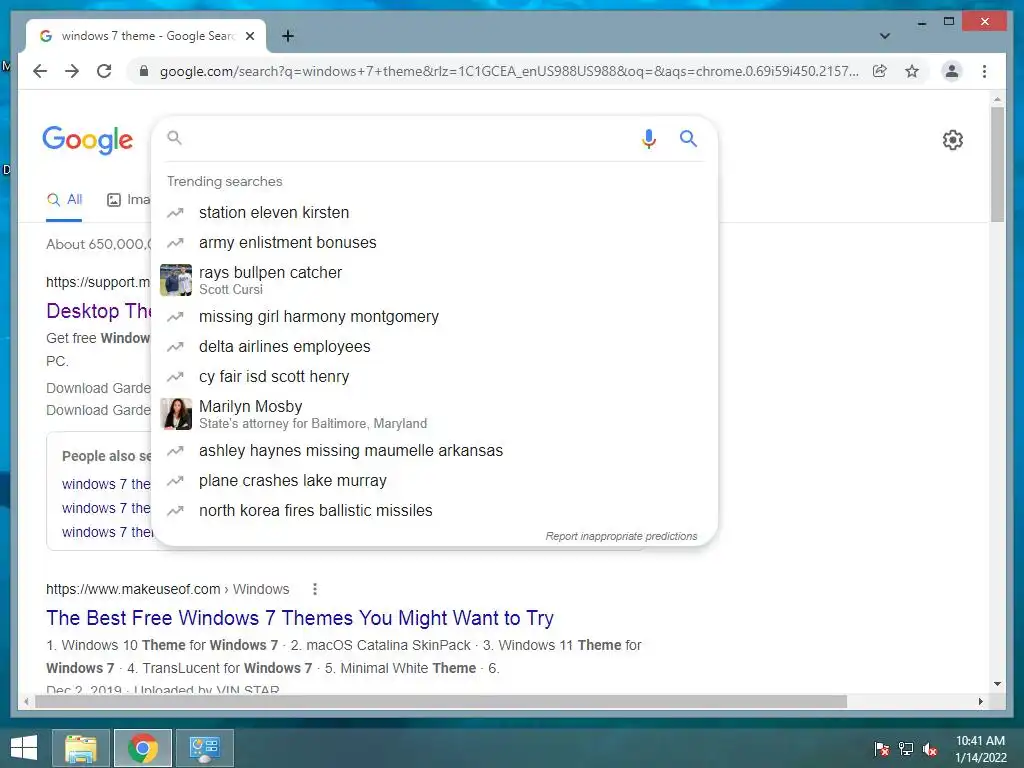The image size is (1024, 768).
Task: Close the 'windows 7 theme' tab
Action: tap(249, 36)
